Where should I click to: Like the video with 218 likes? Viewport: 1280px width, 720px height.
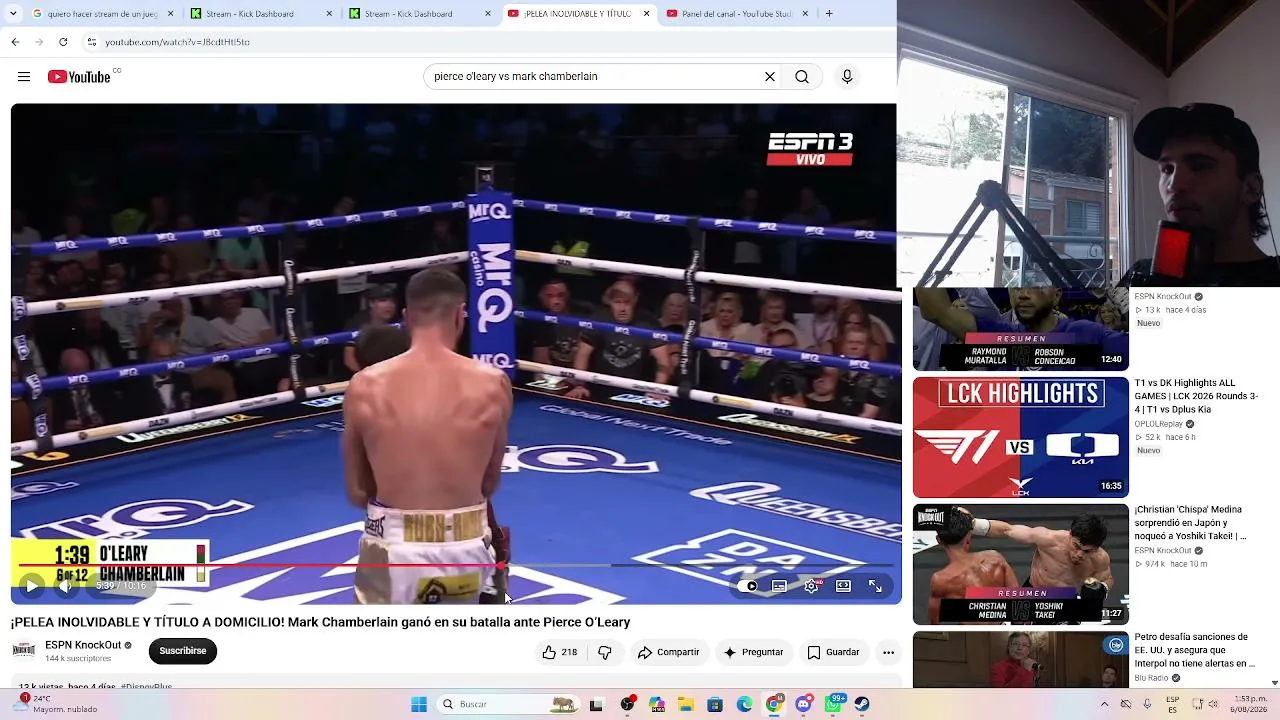pos(559,652)
